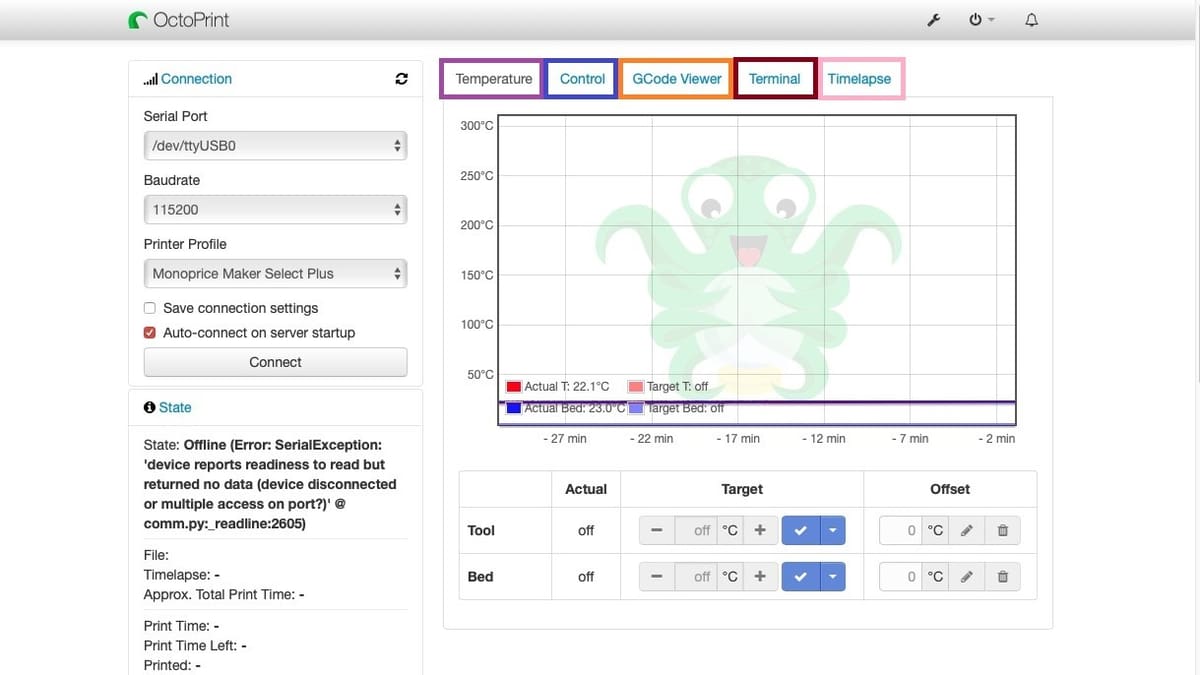Confirm Bed target with the checkmark button

pos(800,577)
